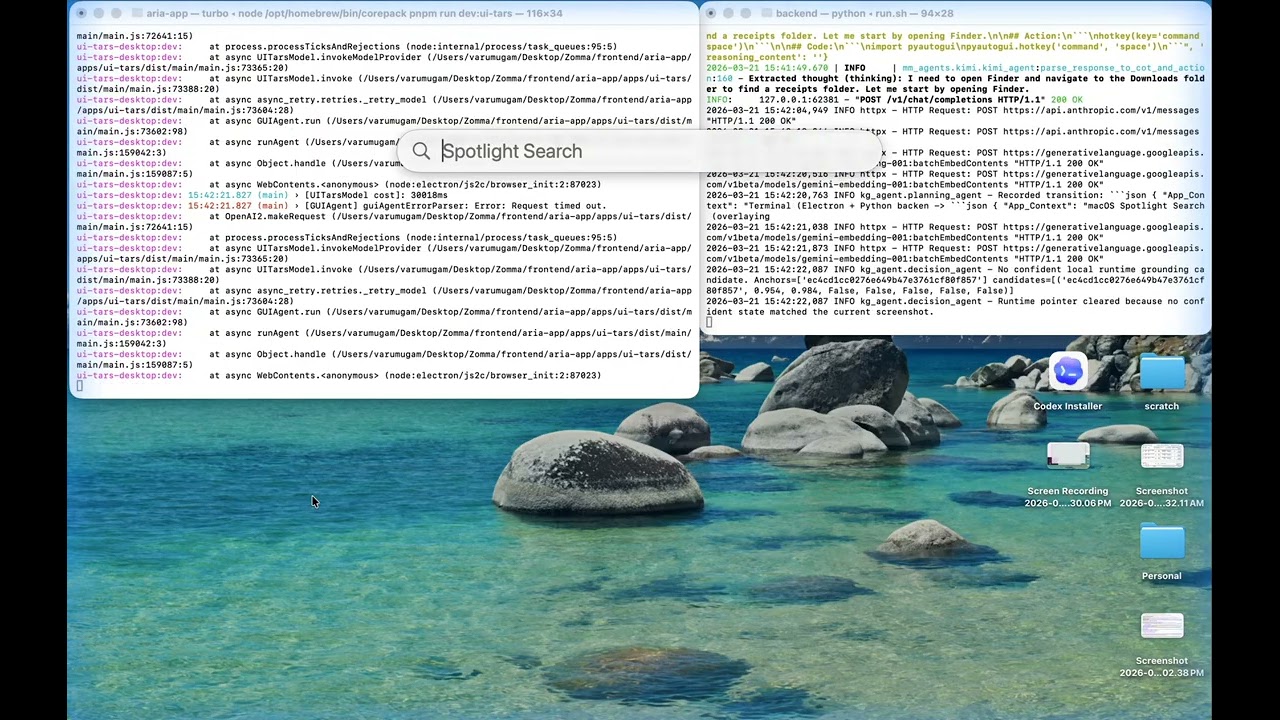The width and height of the screenshot is (1280, 720).
Task: Click the "[UITarsModel cost]: 30018ms" log line
Action: point(262,195)
